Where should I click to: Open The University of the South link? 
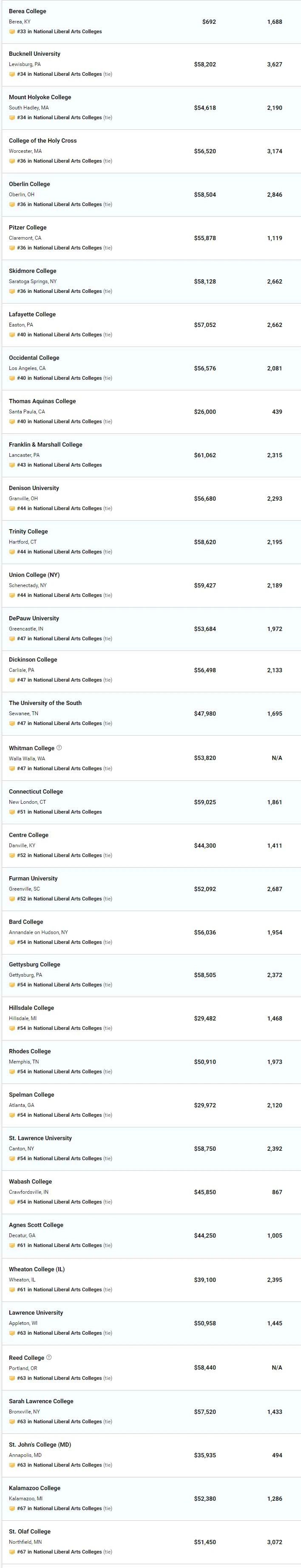pos(45,702)
